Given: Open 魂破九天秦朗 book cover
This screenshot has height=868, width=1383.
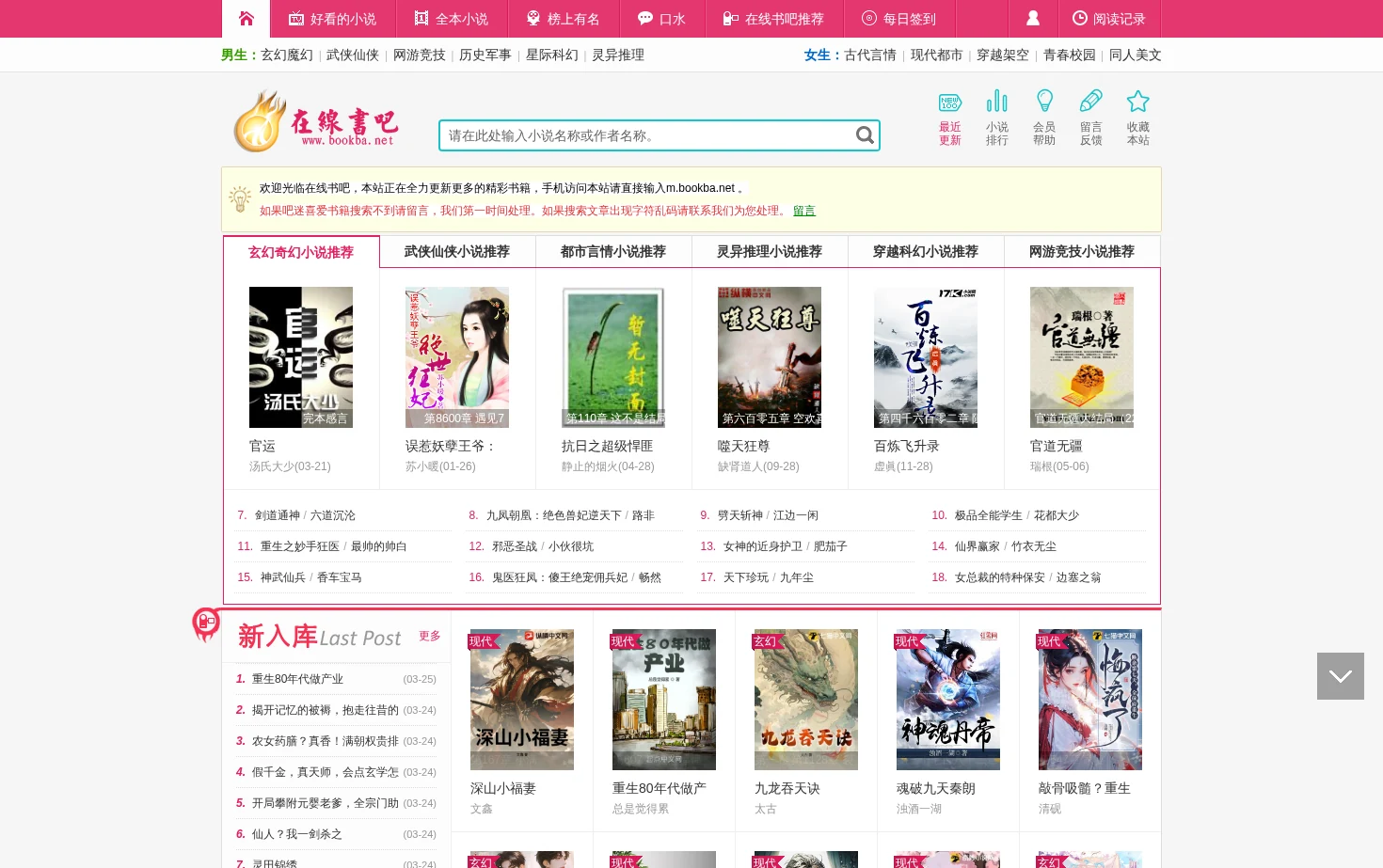Looking at the screenshot, I should 948,700.
